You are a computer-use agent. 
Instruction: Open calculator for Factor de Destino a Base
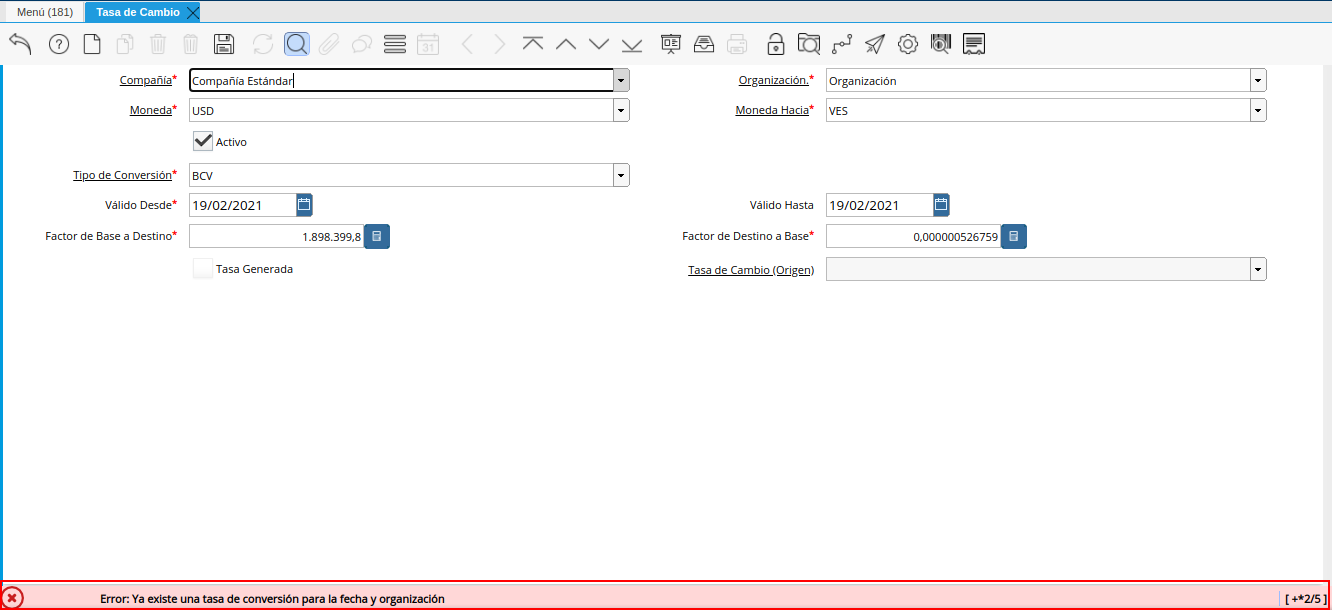(1014, 236)
